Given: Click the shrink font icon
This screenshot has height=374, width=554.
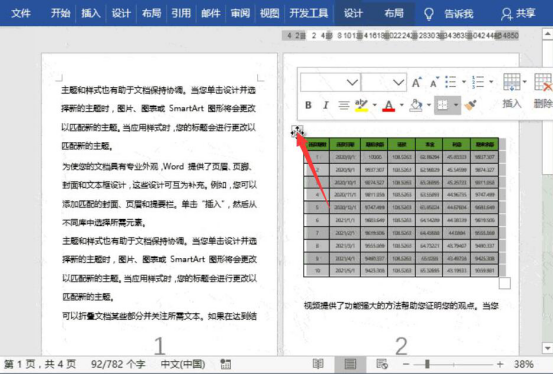Looking at the screenshot, I should click(434, 82).
